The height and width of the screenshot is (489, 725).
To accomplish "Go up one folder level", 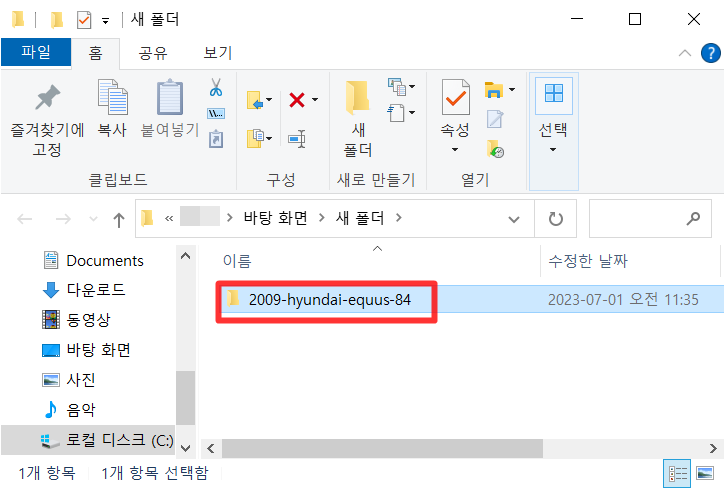I will pos(119,220).
